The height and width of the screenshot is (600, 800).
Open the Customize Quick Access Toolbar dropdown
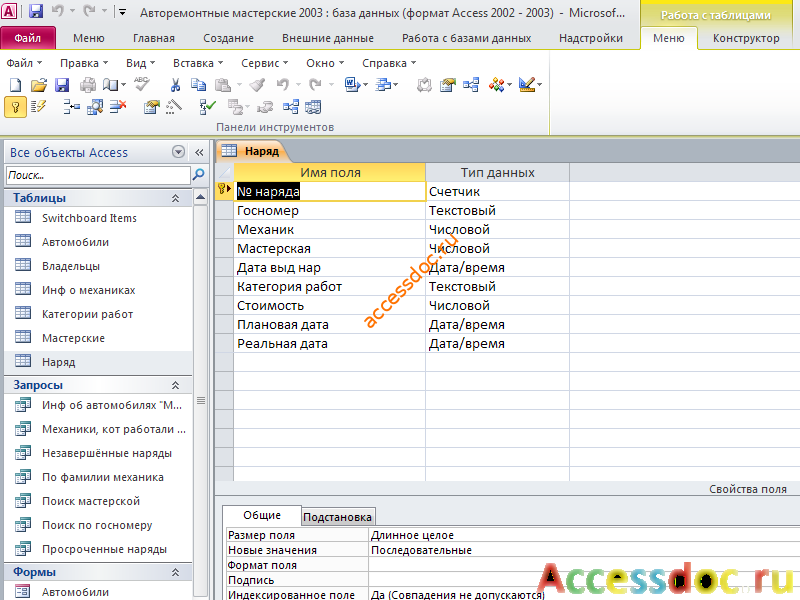pos(122,12)
